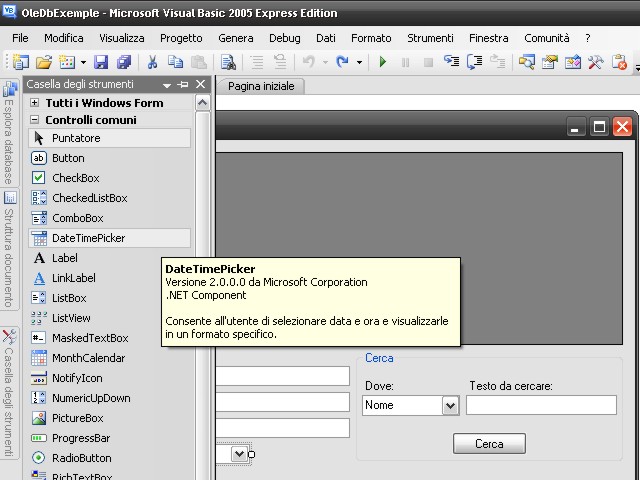Viewport: 640px width, 480px height.
Task: Switch to the Pagina iniziale tab
Action: click(x=261, y=86)
